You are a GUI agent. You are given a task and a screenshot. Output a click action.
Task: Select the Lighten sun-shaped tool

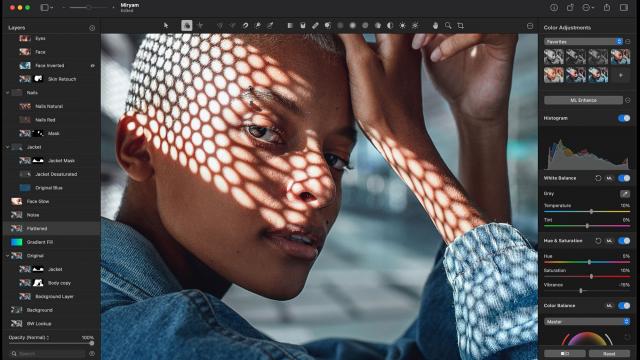tap(402, 25)
